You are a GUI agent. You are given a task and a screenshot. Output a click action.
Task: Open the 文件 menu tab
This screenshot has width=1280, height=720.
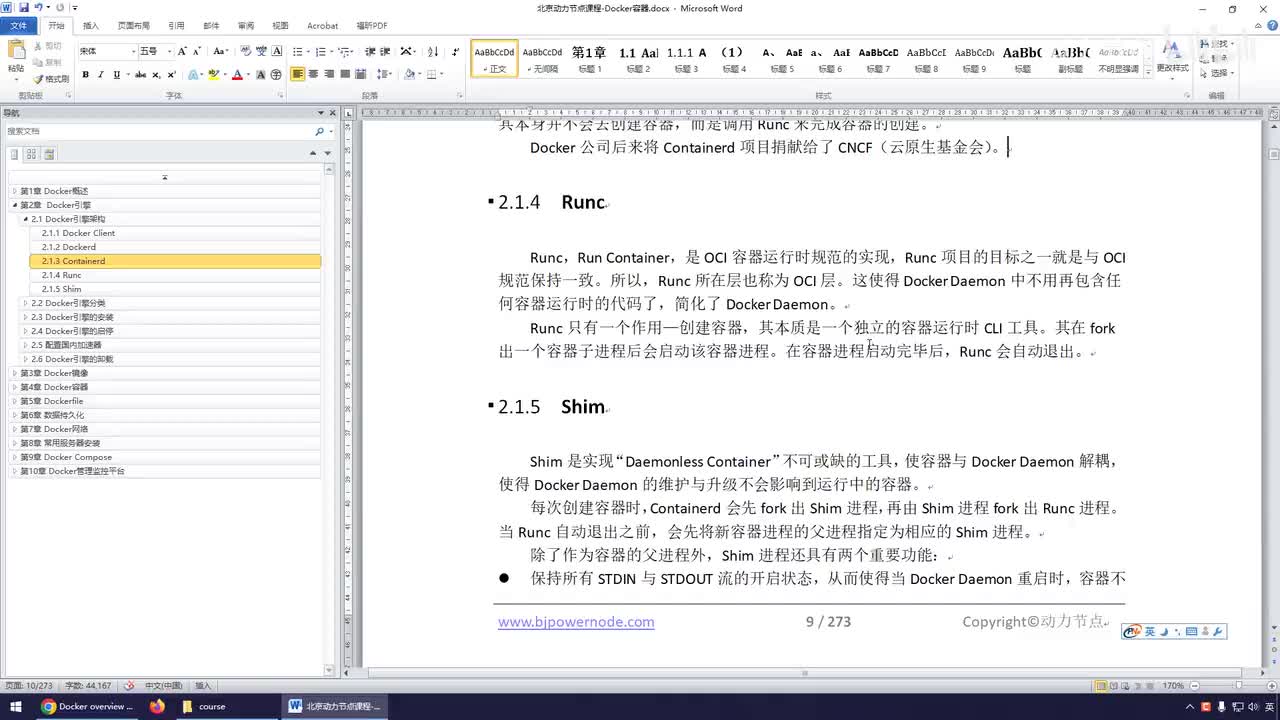[x=19, y=26]
